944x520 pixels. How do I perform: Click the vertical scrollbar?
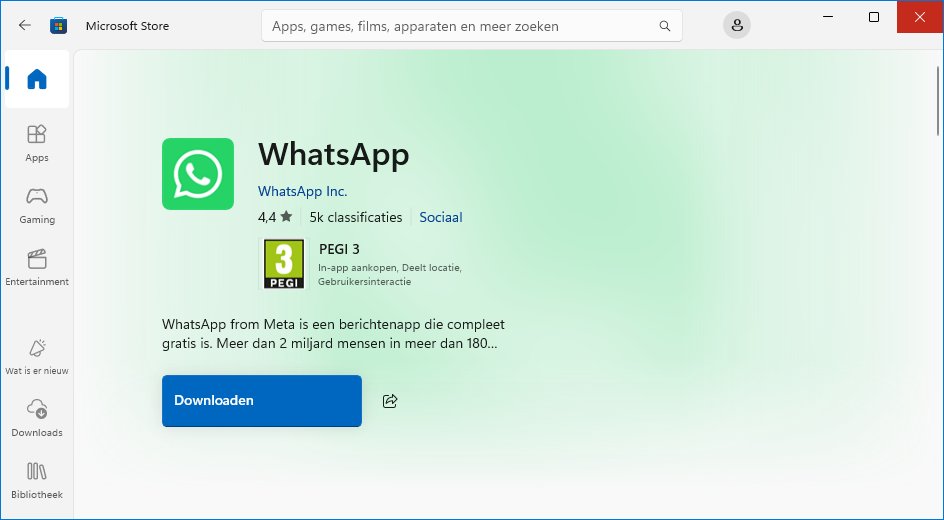tap(938, 101)
